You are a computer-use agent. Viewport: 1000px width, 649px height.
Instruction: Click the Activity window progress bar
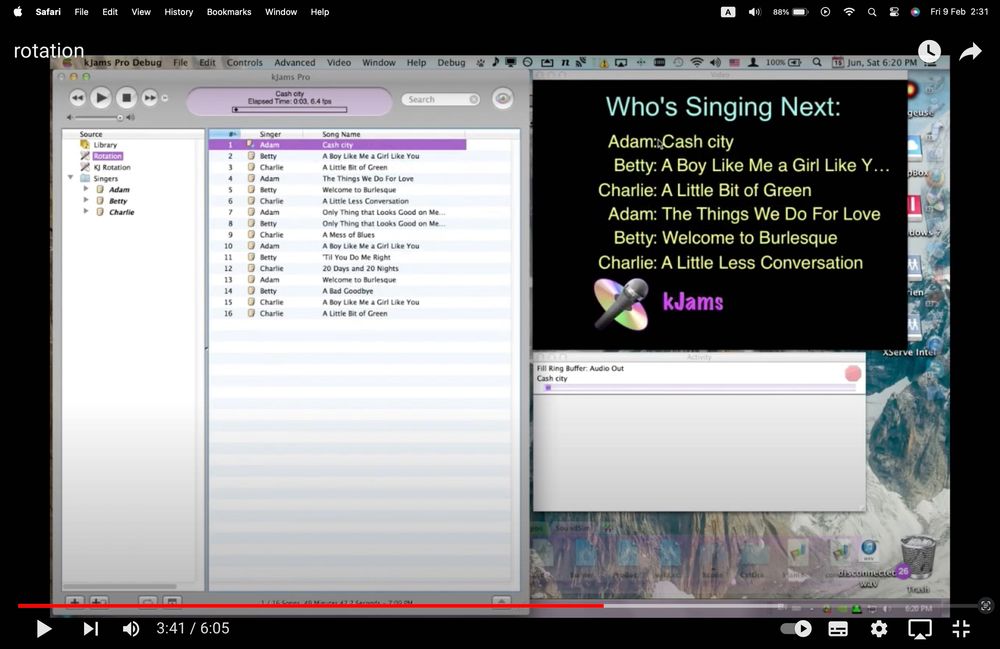tap(698, 388)
